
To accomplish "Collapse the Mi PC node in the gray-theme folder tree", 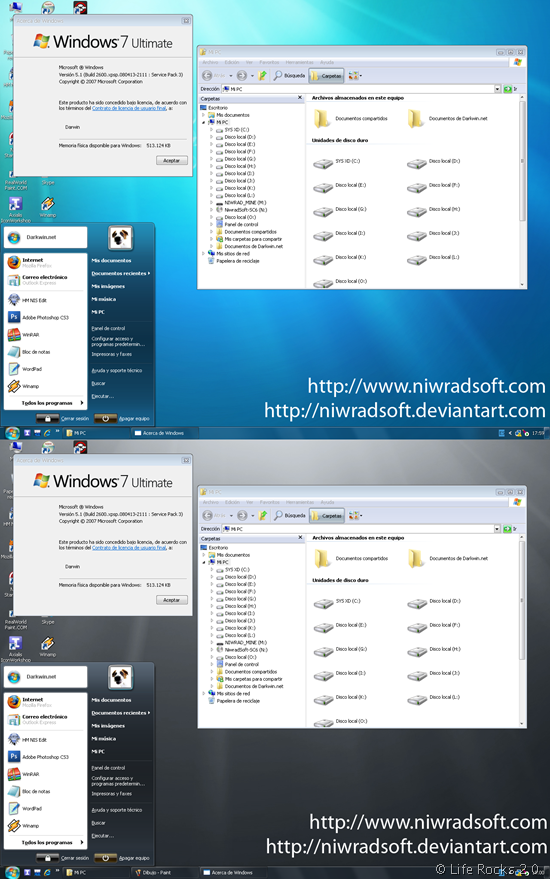I will (x=204, y=562).
